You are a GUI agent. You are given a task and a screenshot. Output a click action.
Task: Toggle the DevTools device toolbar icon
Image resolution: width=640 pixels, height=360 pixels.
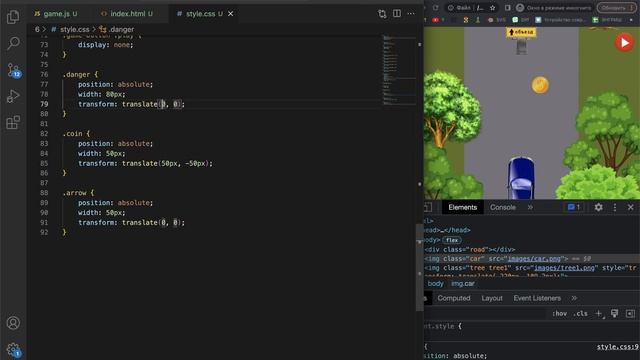(428, 207)
